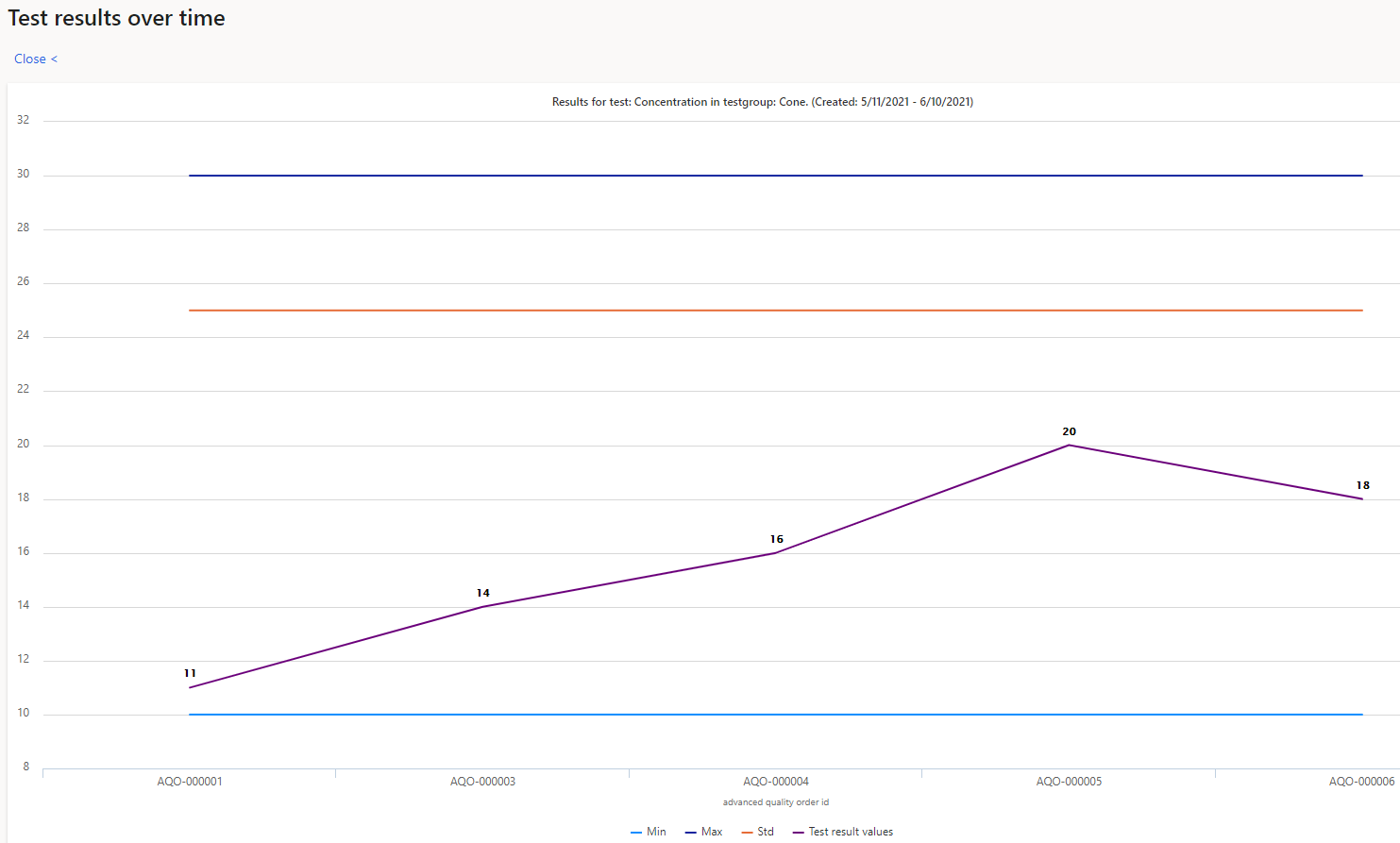Toggle visibility of the Max series
The height and width of the screenshot is (843, 1400).
706,831
